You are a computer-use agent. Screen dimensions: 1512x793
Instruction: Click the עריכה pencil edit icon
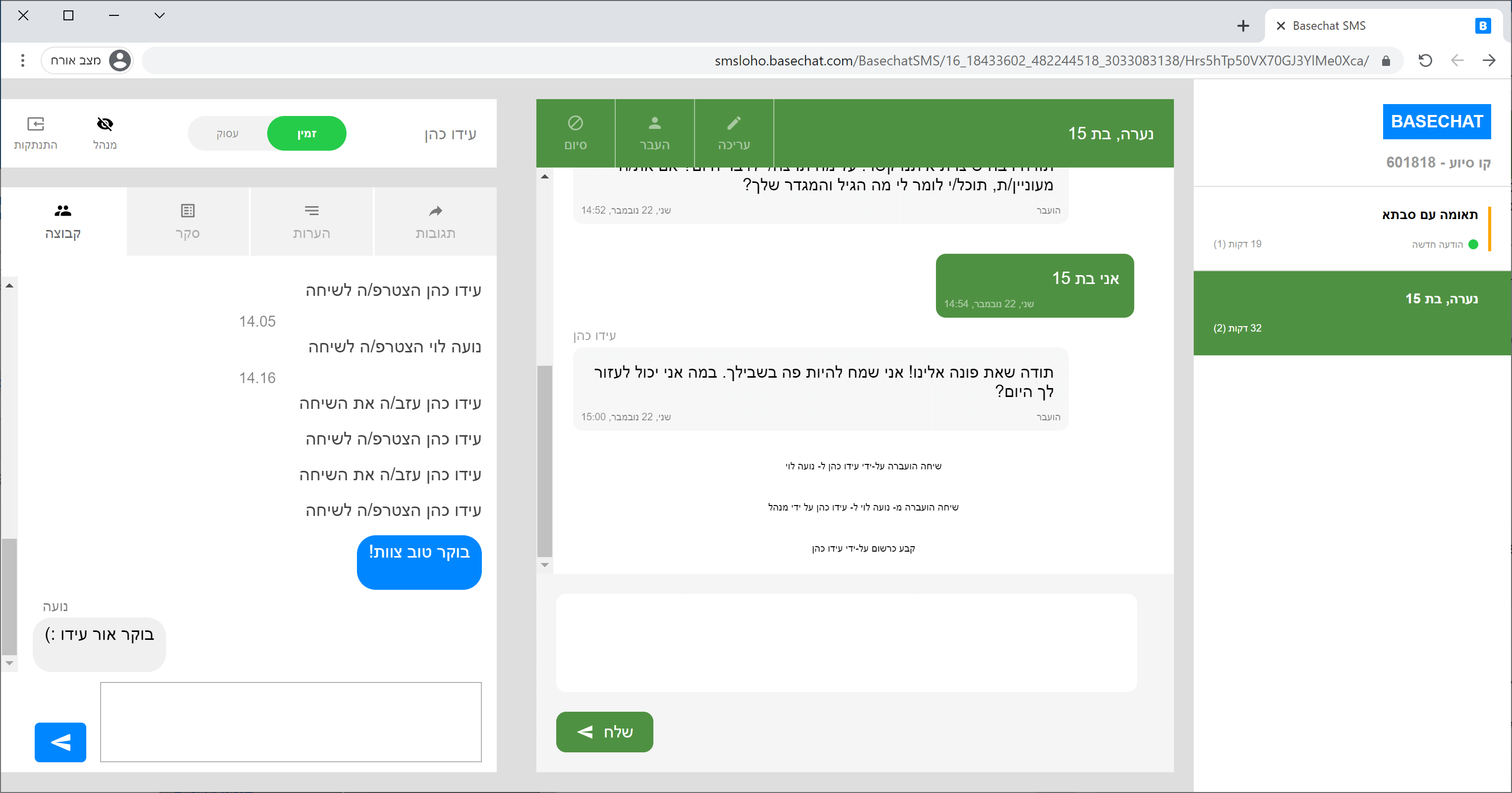(734, 123)
